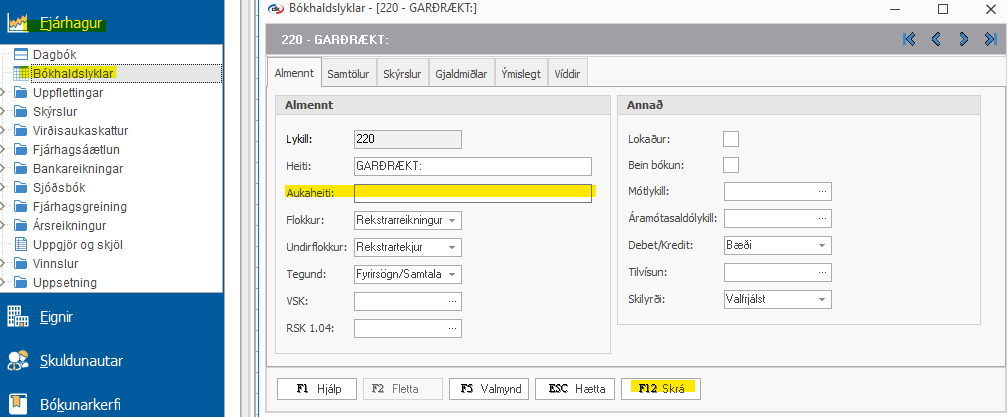Open the Skuldunautar module icon

pyautogui.click(x=17, y=360)
